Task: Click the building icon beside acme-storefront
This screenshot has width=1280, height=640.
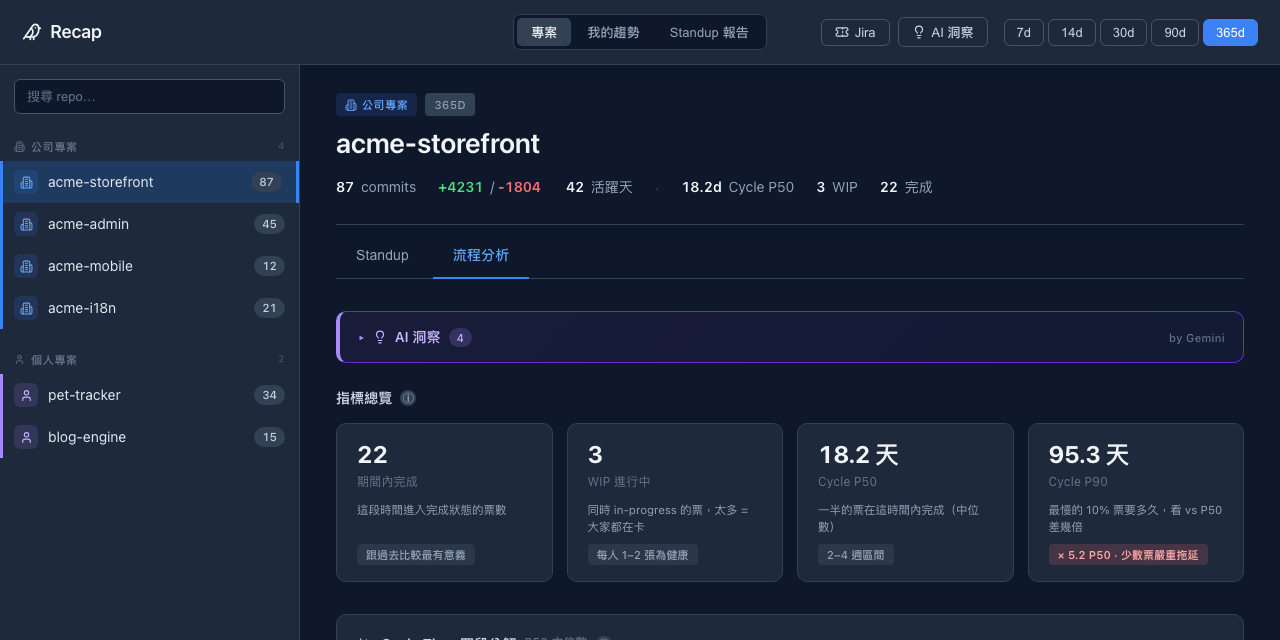Action: (x=27, y=182)
